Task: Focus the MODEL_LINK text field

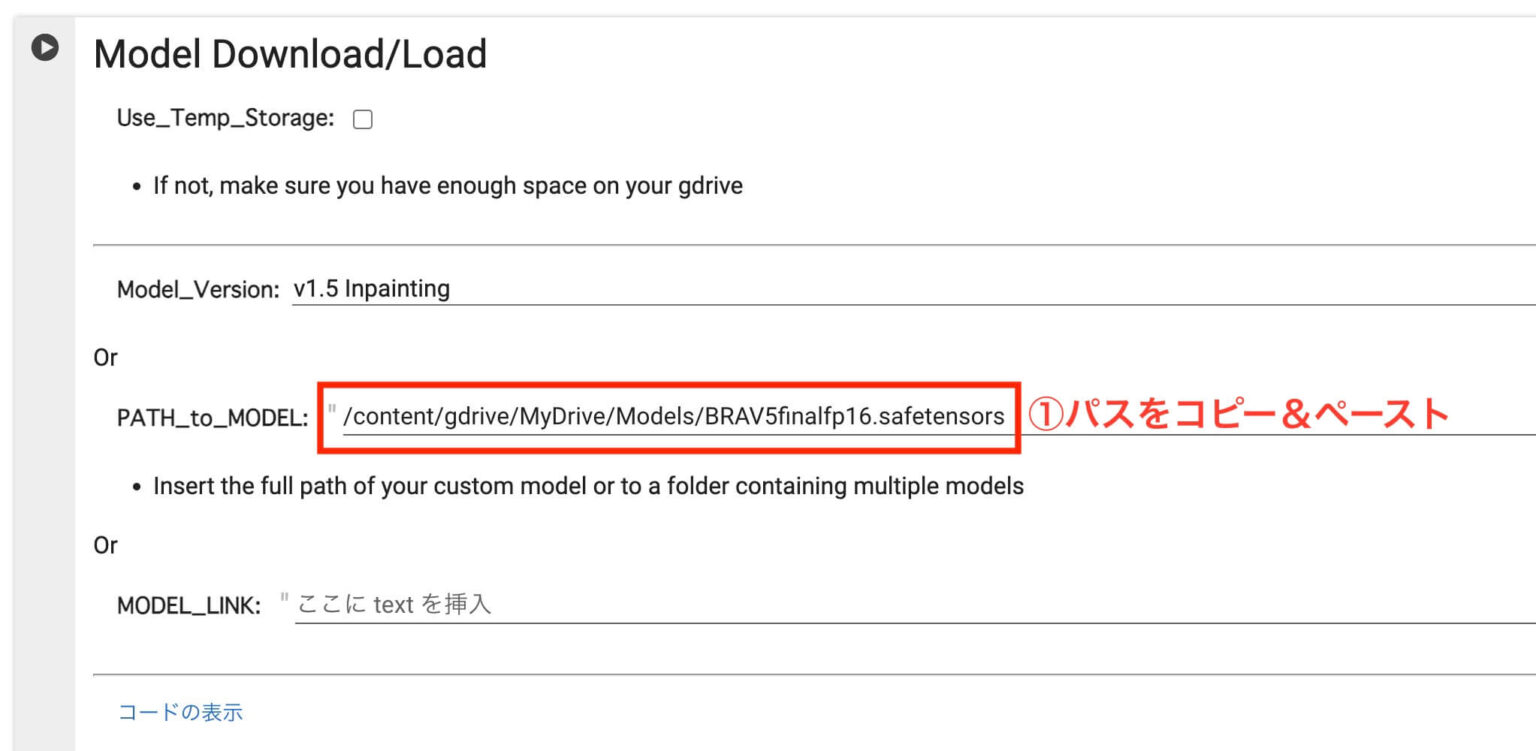Action: (x=900, y=605)
